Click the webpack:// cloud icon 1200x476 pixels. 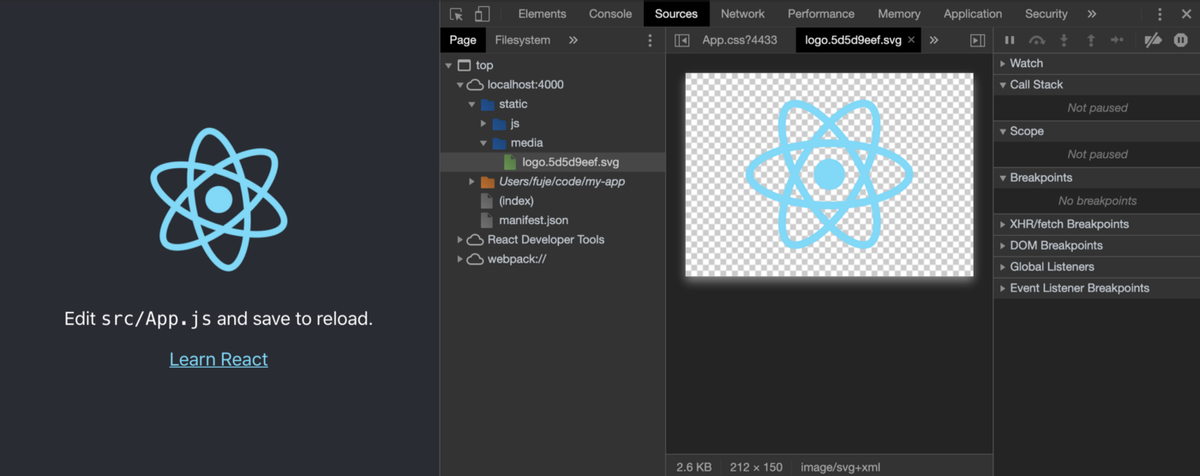click(x=475, y=259)
